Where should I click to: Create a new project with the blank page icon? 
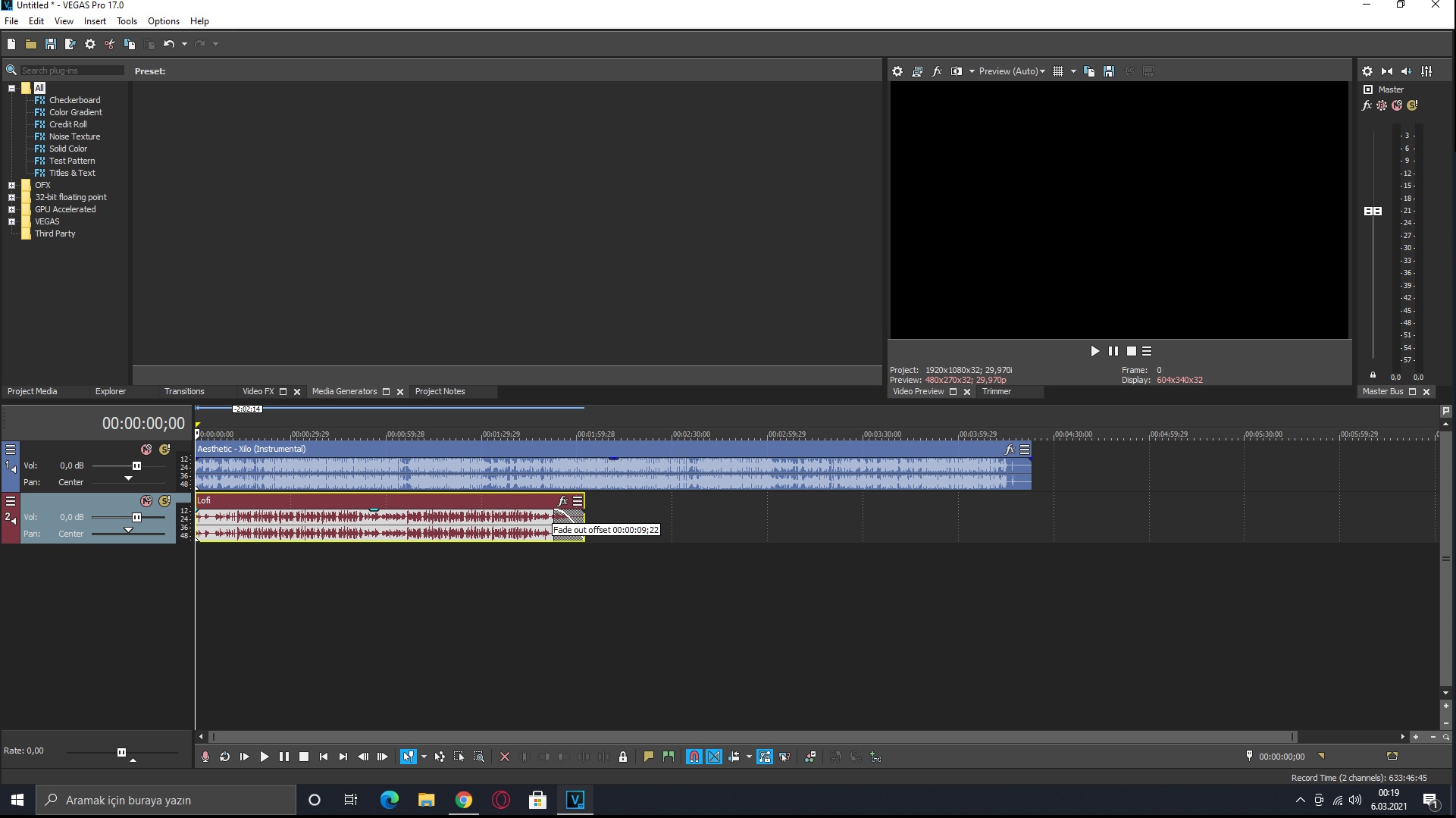(11, 44)
